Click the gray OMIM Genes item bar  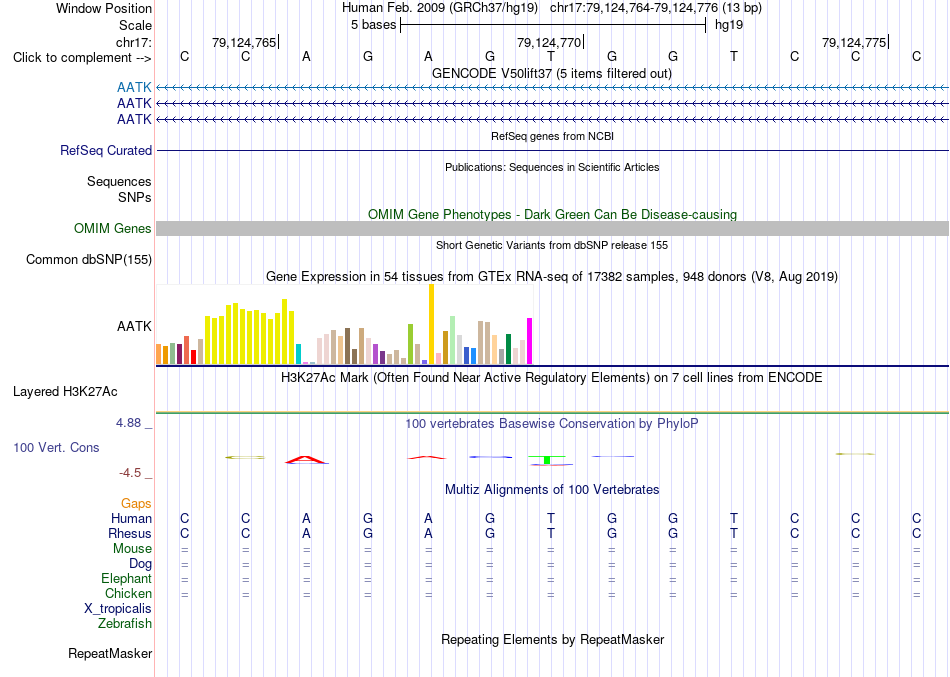coord(552,228)
